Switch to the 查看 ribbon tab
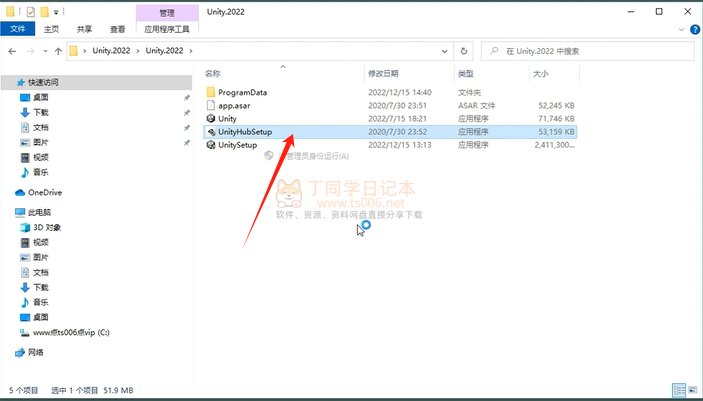 tap(118, 30)
